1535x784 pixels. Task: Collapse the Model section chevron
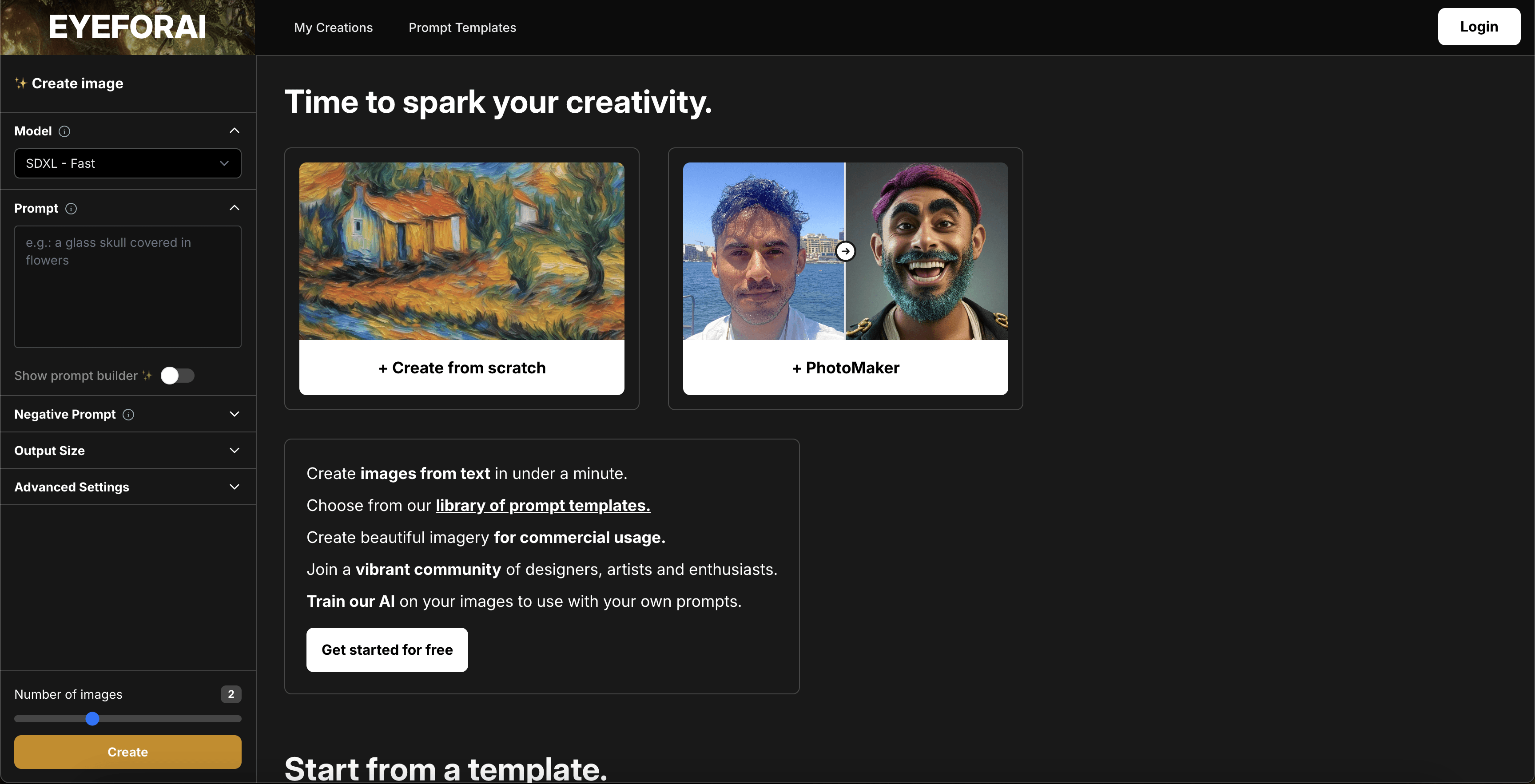pos(234,131)
